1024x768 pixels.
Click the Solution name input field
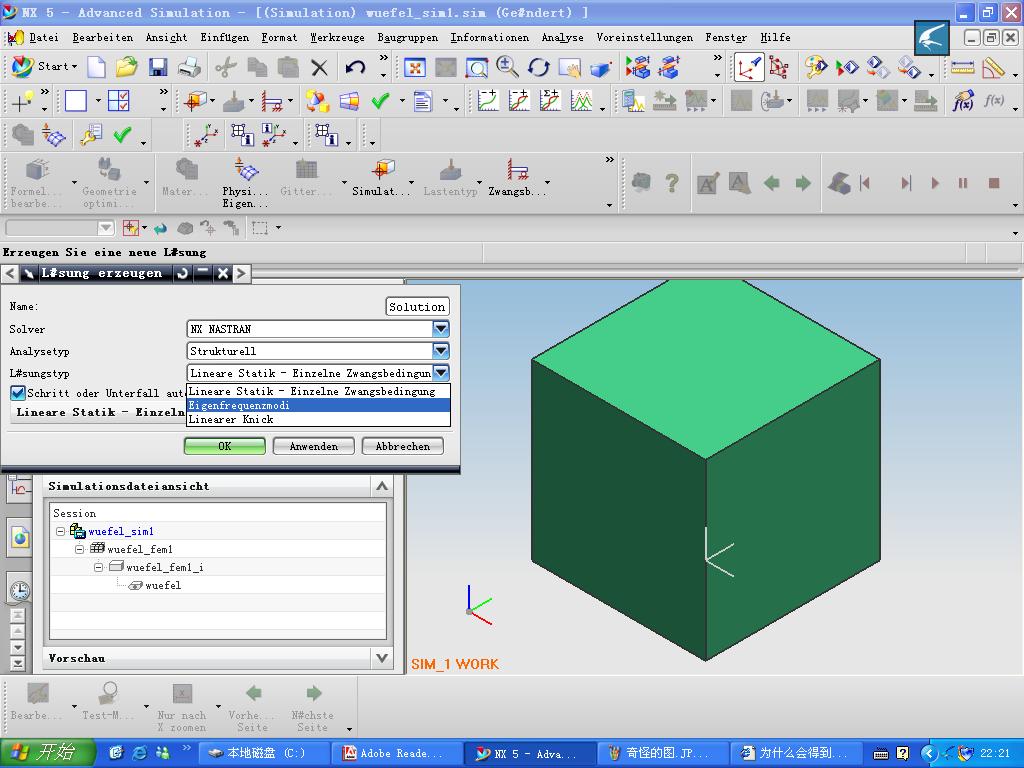coord(417,307)
